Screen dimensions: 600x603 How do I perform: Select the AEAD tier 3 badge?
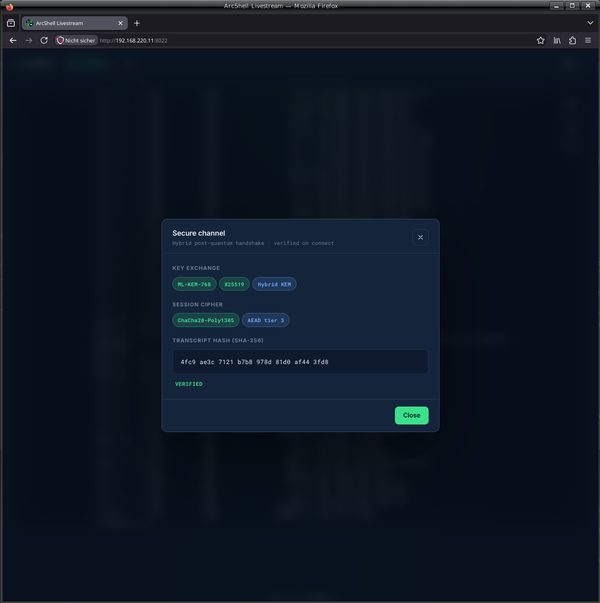265,320
